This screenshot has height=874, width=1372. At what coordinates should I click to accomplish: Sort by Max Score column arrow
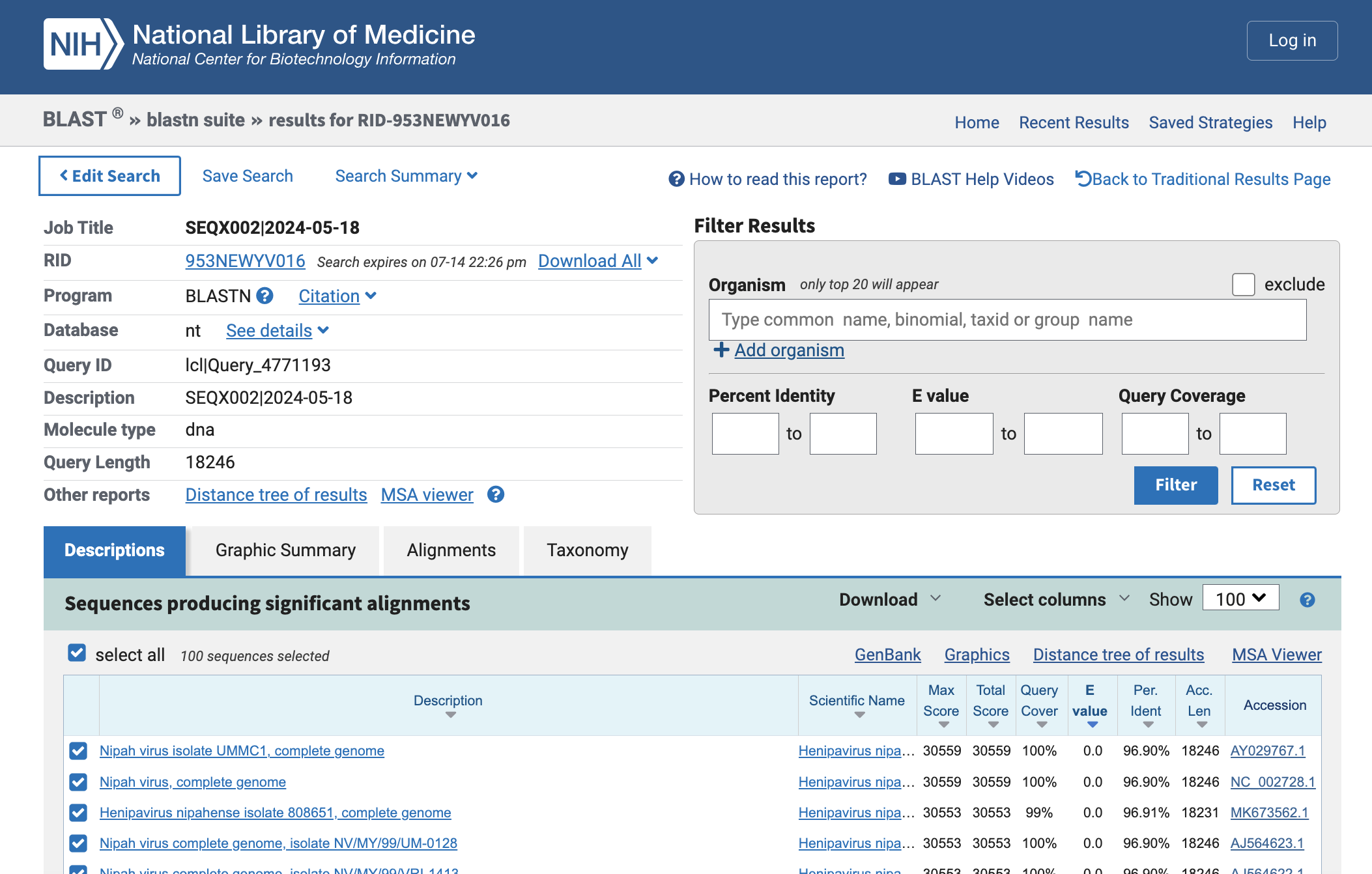943,725
